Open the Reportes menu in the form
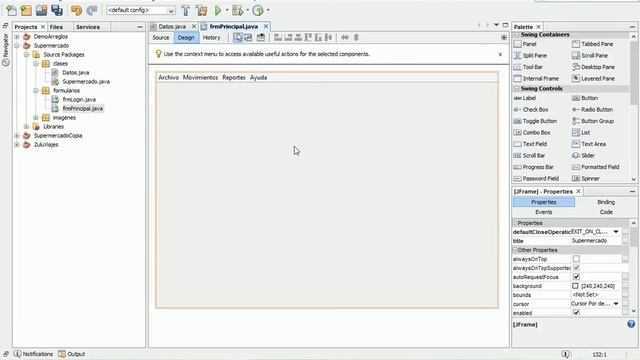 click(x=234, y=78)
